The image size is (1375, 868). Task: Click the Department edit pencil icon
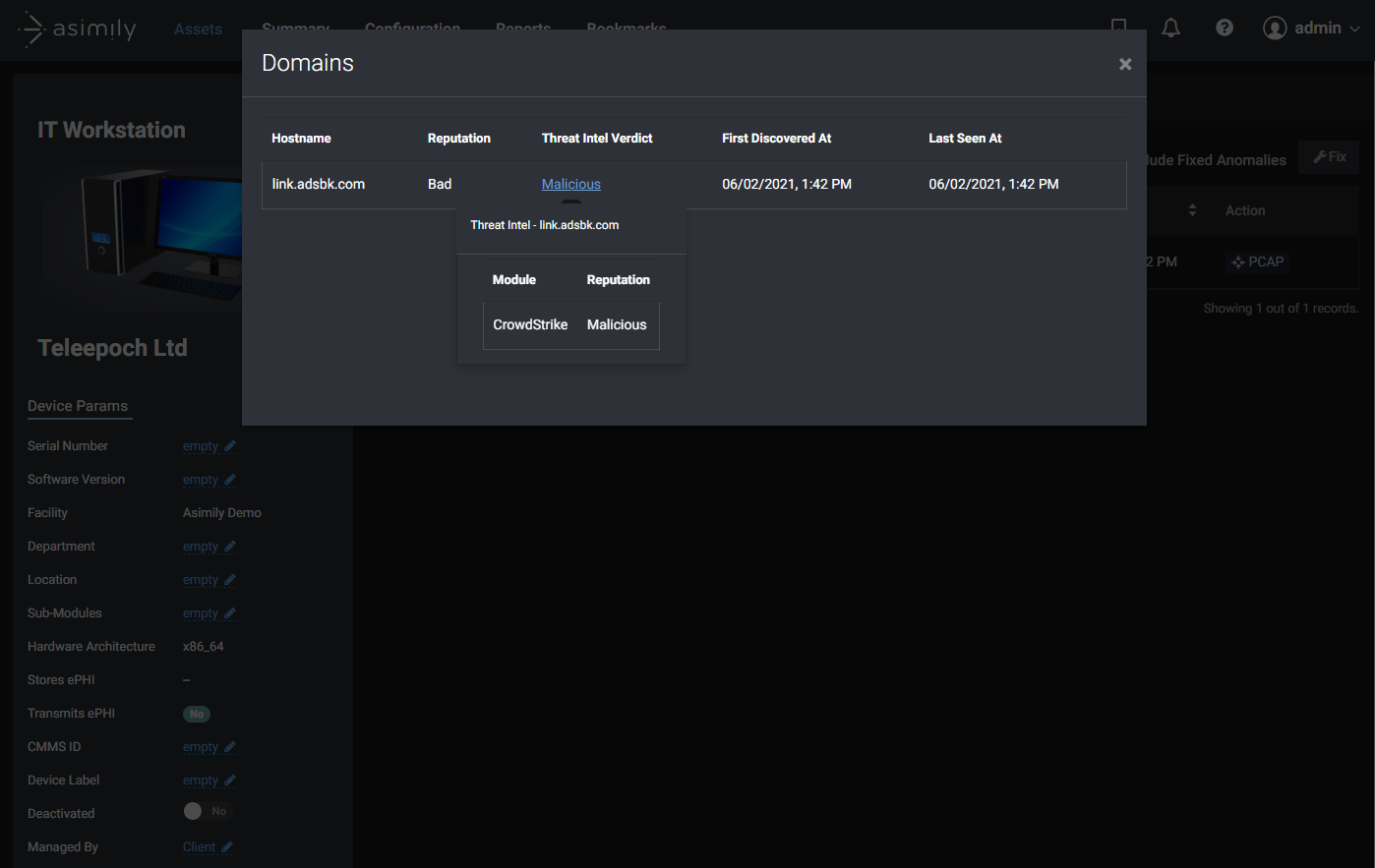click(x=229, y=547)
